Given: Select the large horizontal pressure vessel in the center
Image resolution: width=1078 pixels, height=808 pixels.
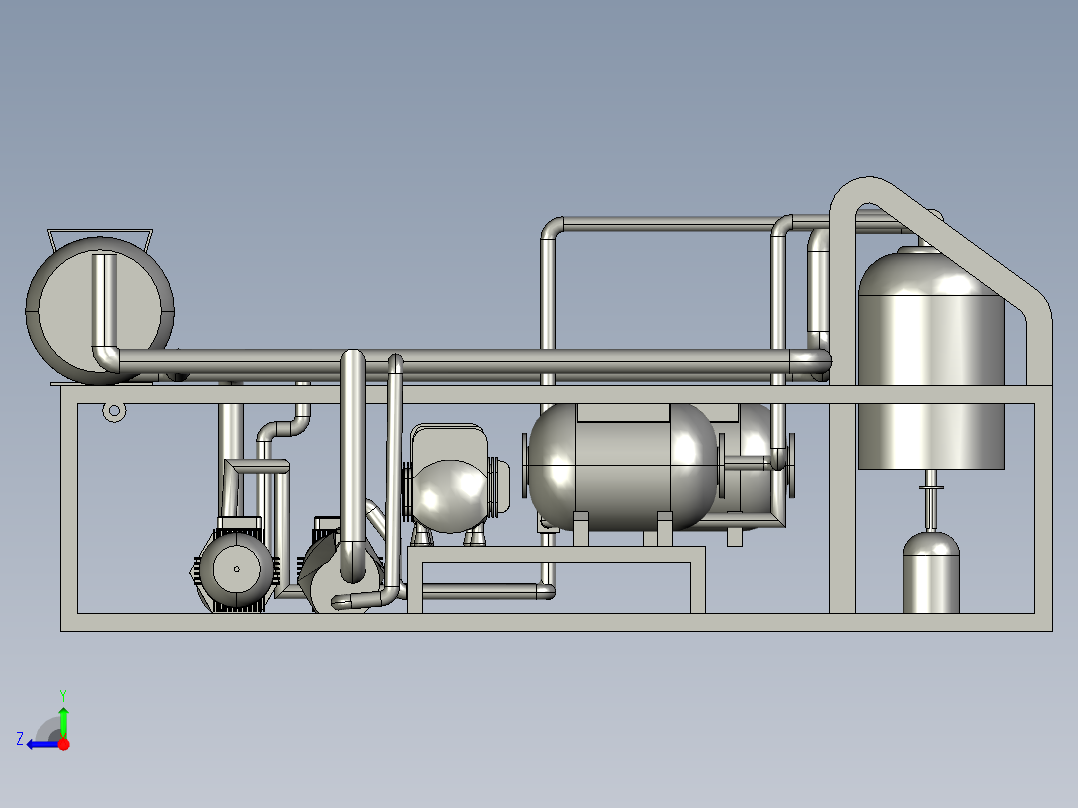Looking at the screenshot, I should click(x=622, y=467).
